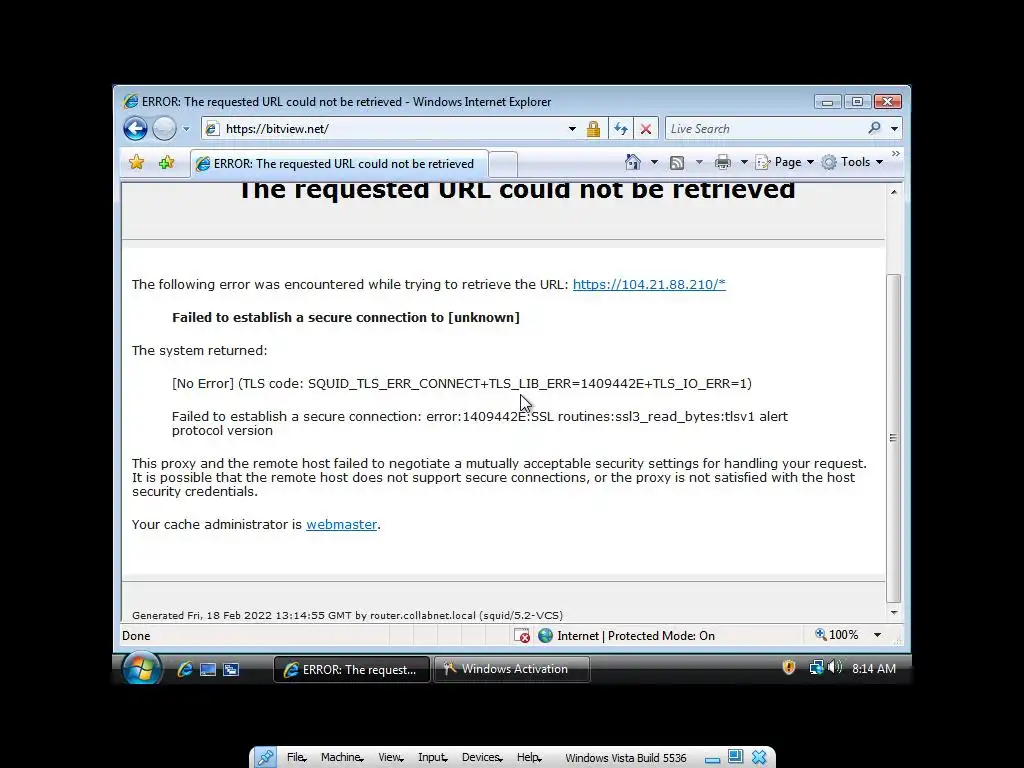The width and height of the screenshot is (1024, 768).
Task: Open the VM File menu
Action: tap(296, 758)
